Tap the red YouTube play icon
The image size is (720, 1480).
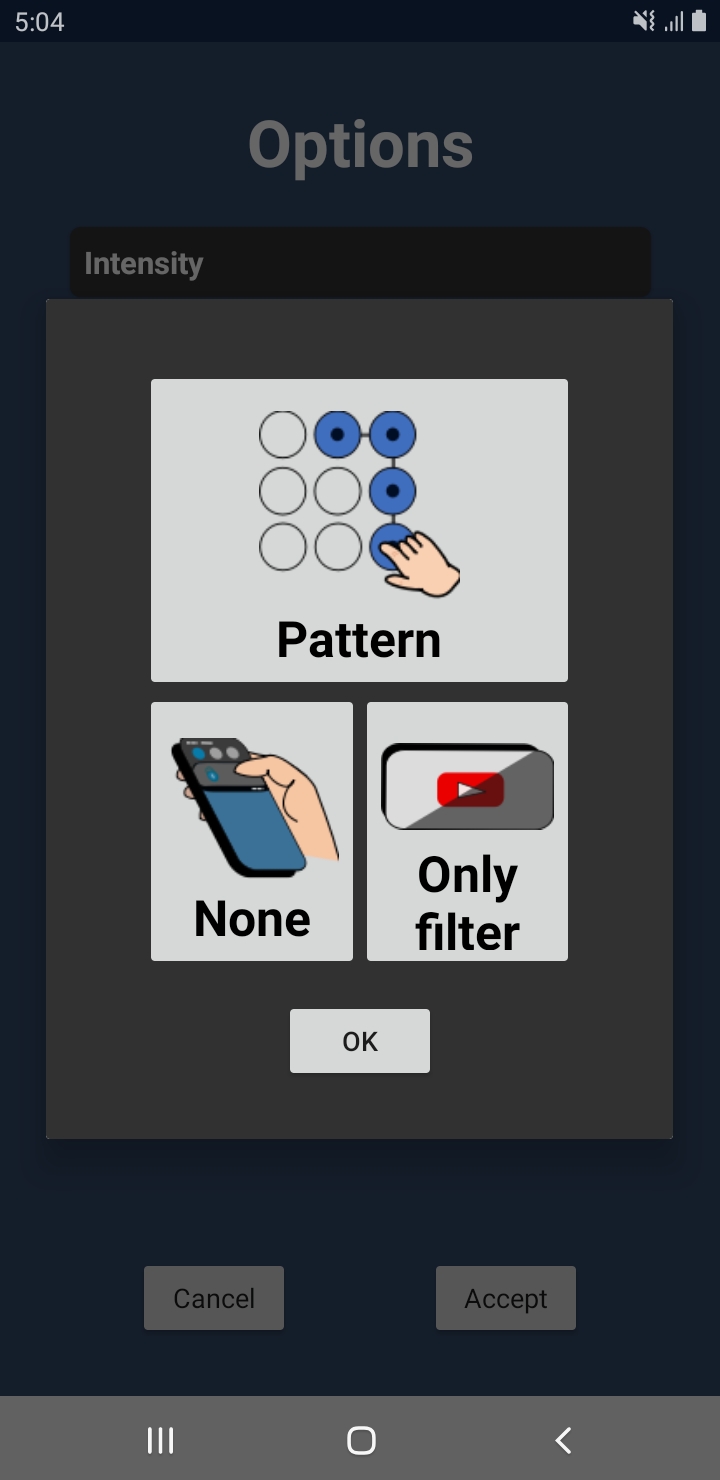tap(470, 790)
